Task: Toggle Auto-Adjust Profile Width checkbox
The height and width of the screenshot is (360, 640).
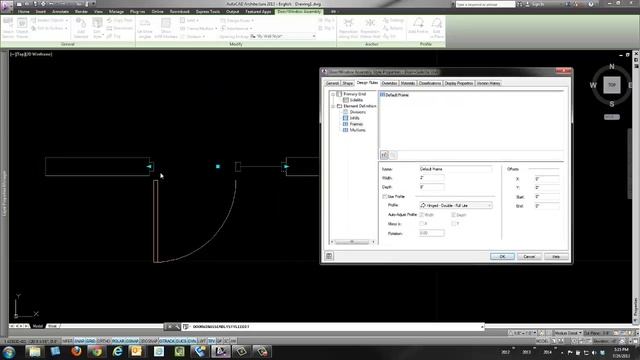Action: (x=422, y=215)
